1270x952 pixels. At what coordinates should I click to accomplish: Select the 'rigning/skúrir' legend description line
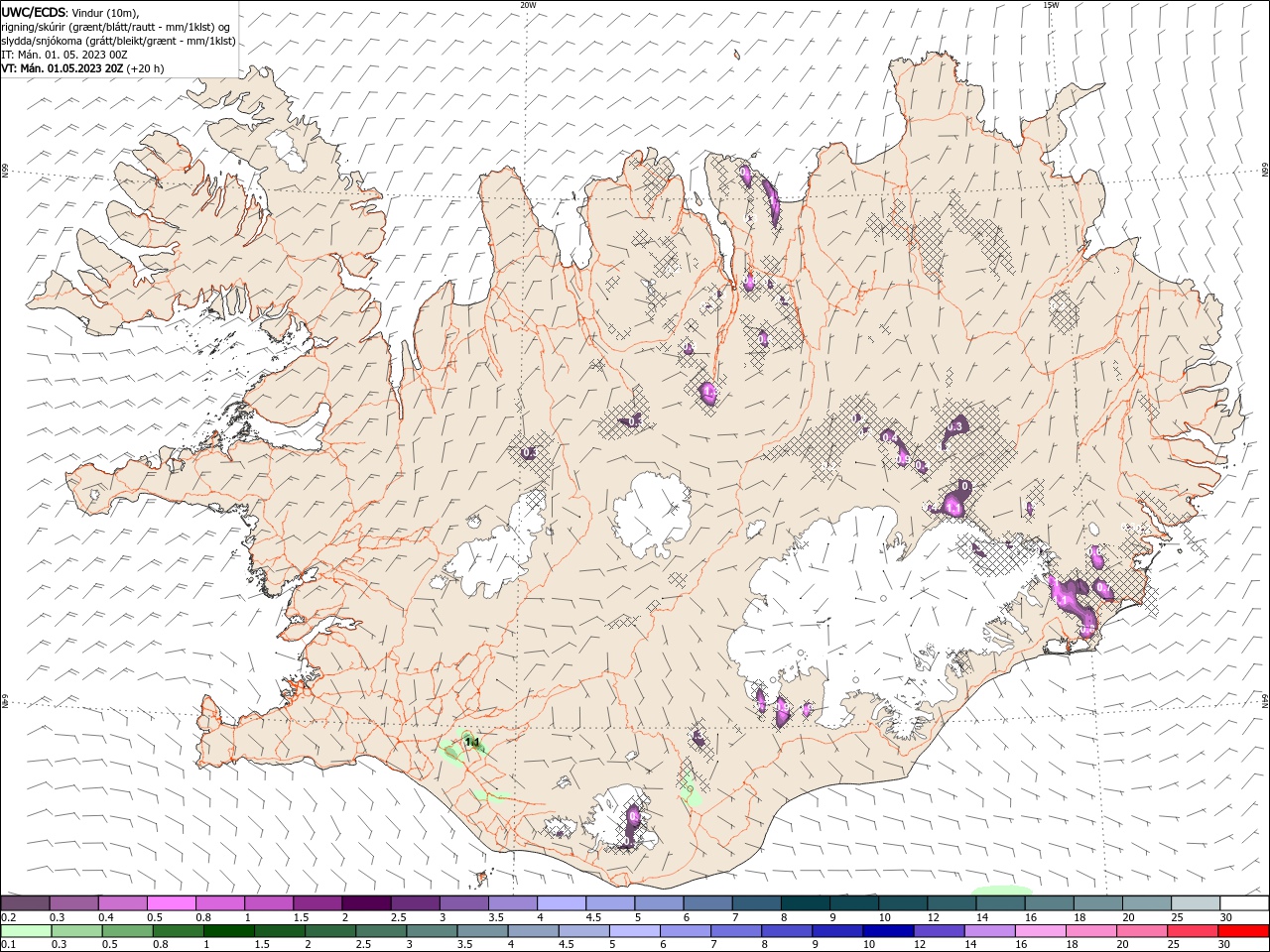click(x=115, y=27)
